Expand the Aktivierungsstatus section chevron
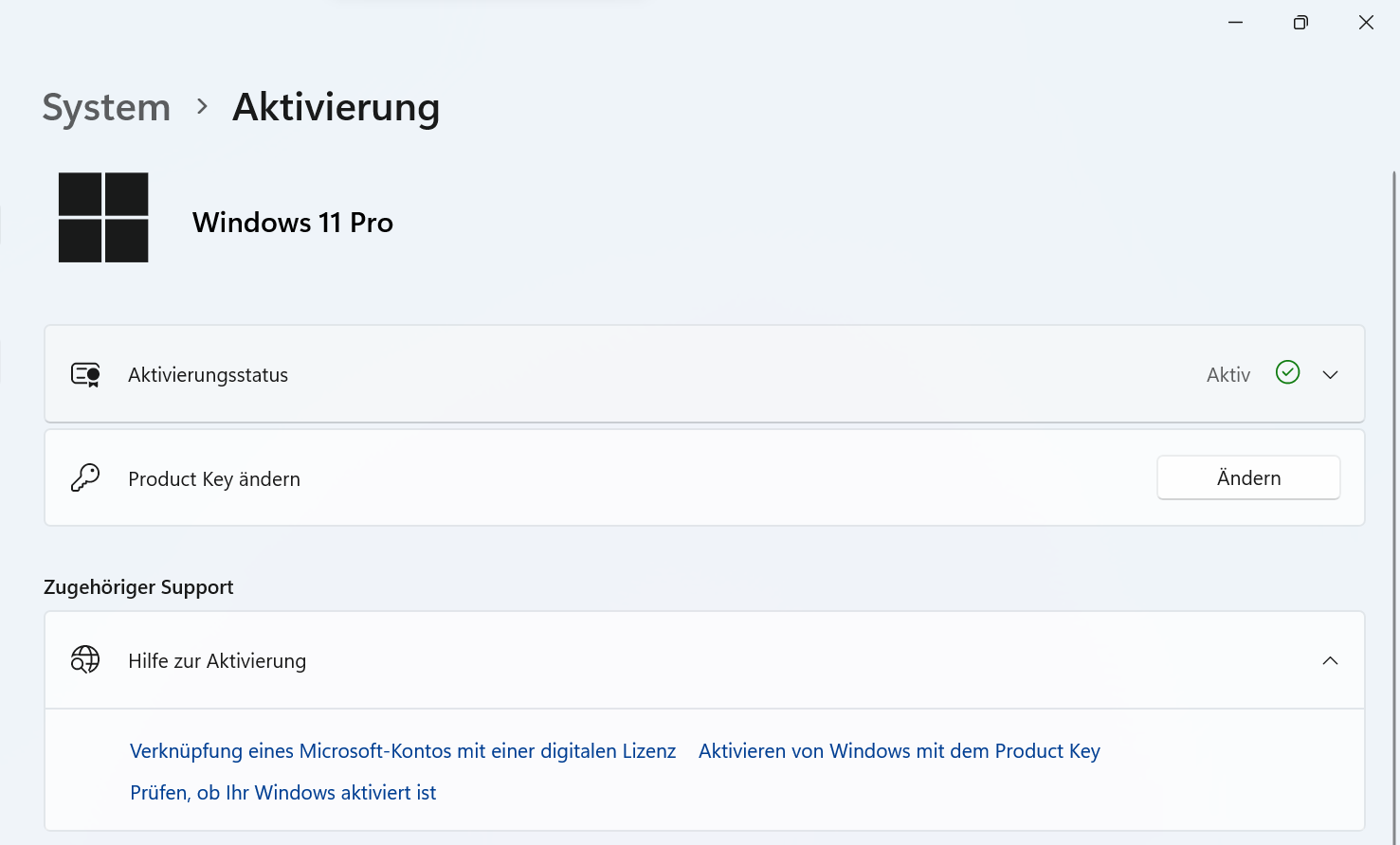This screenshot has height=845, width=1400. (x=1330, y=375)
